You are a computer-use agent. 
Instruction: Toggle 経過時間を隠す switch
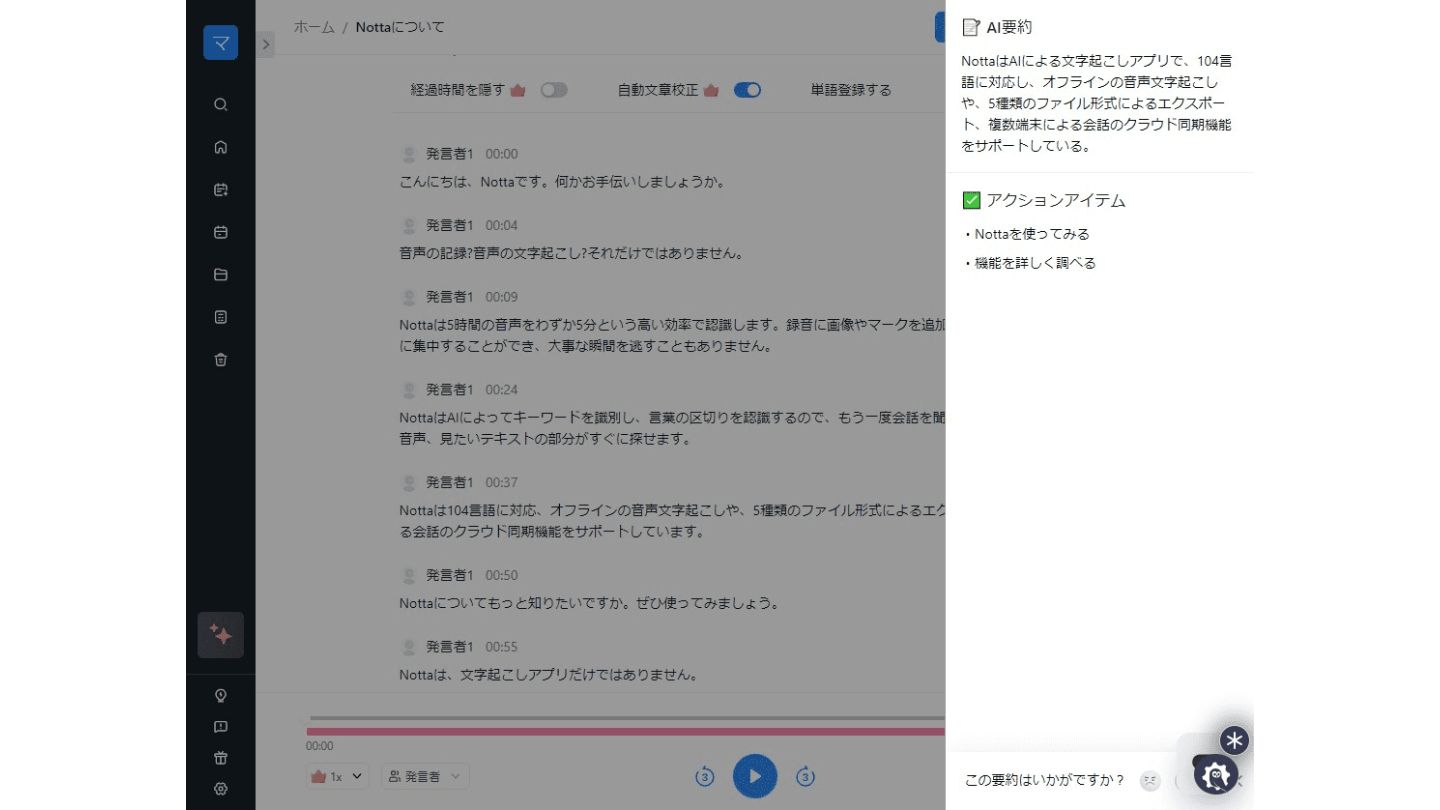click(554, 90)
